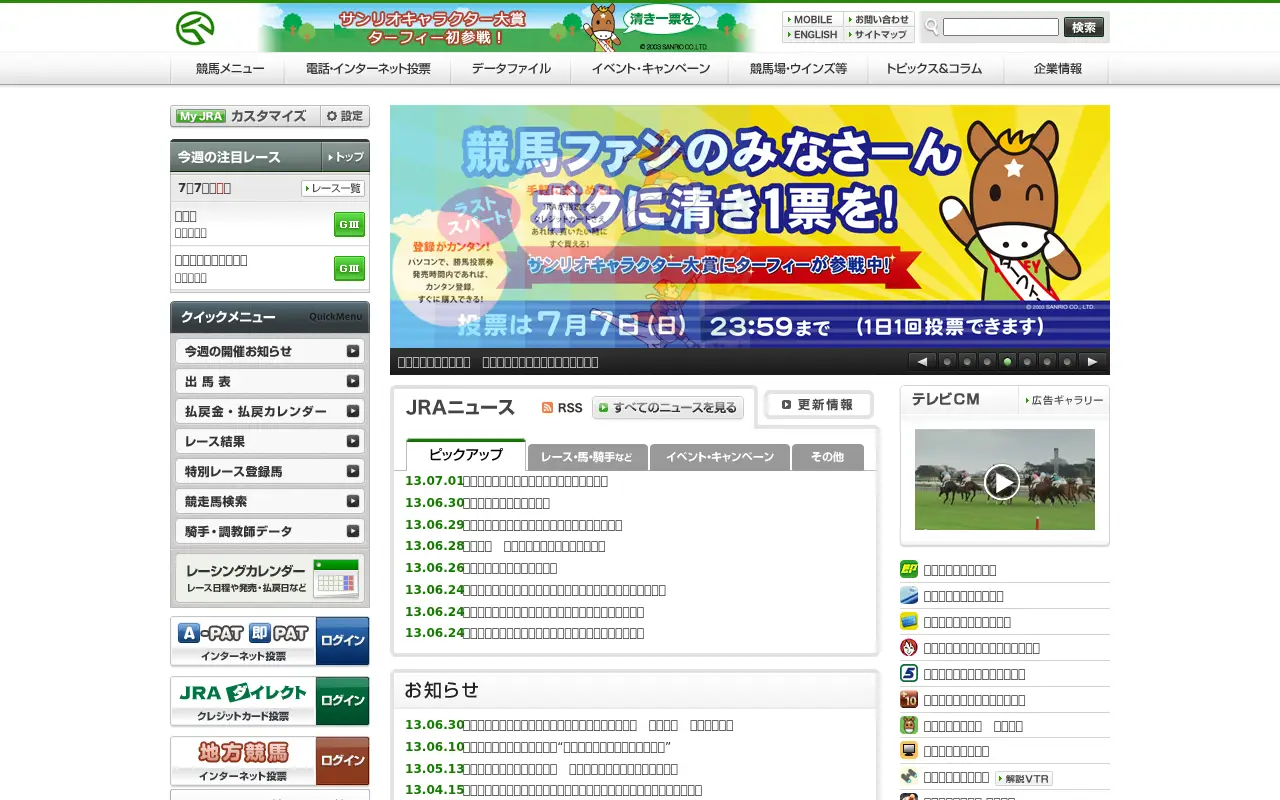Click レース一覧 race list button
The width and height of the screenshot is (1280, 800).
pos(333,188)
